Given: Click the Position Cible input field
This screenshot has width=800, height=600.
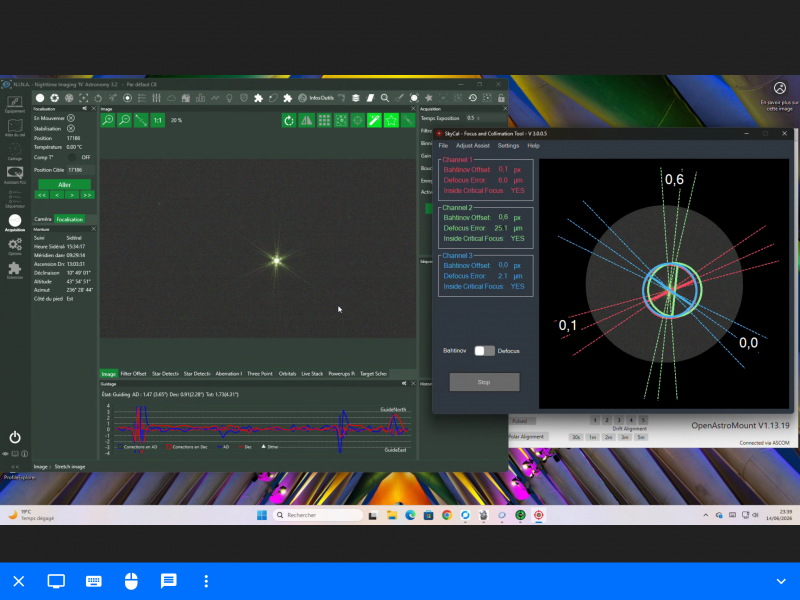Looking at the screenshot, I should (x=80, y=170).
